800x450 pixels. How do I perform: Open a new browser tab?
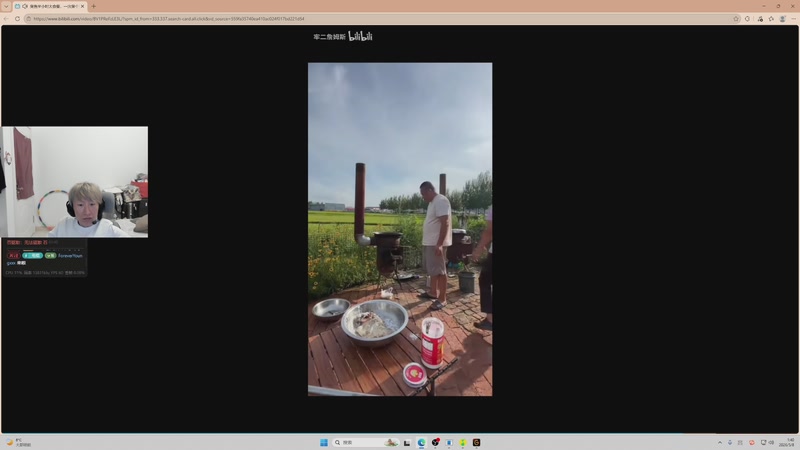pos(93,6)
